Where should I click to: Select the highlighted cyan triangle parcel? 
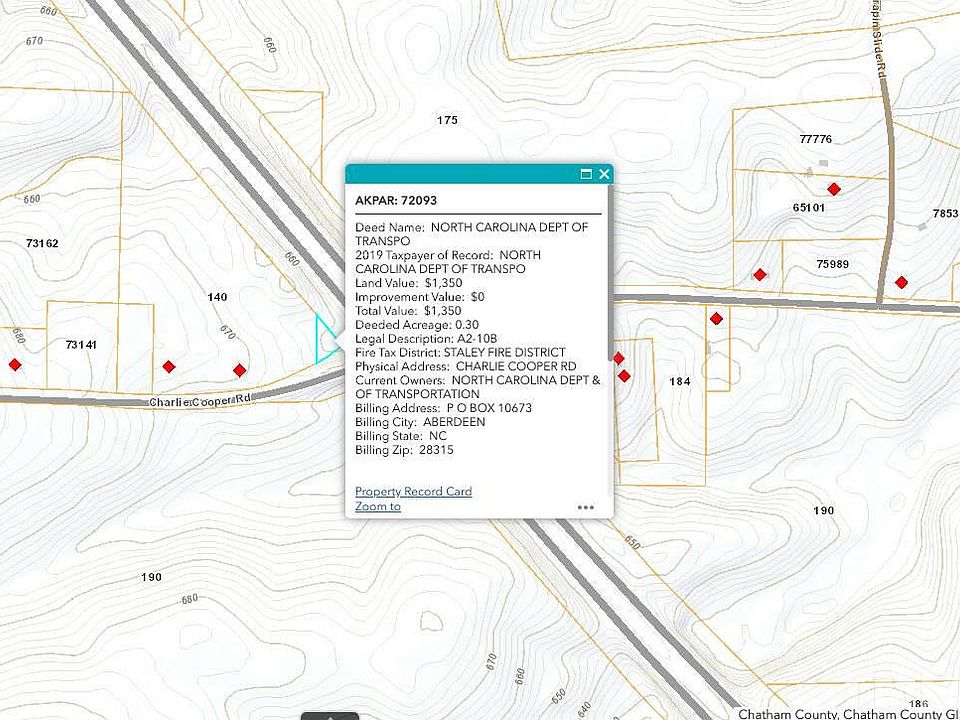click(325, 339)
